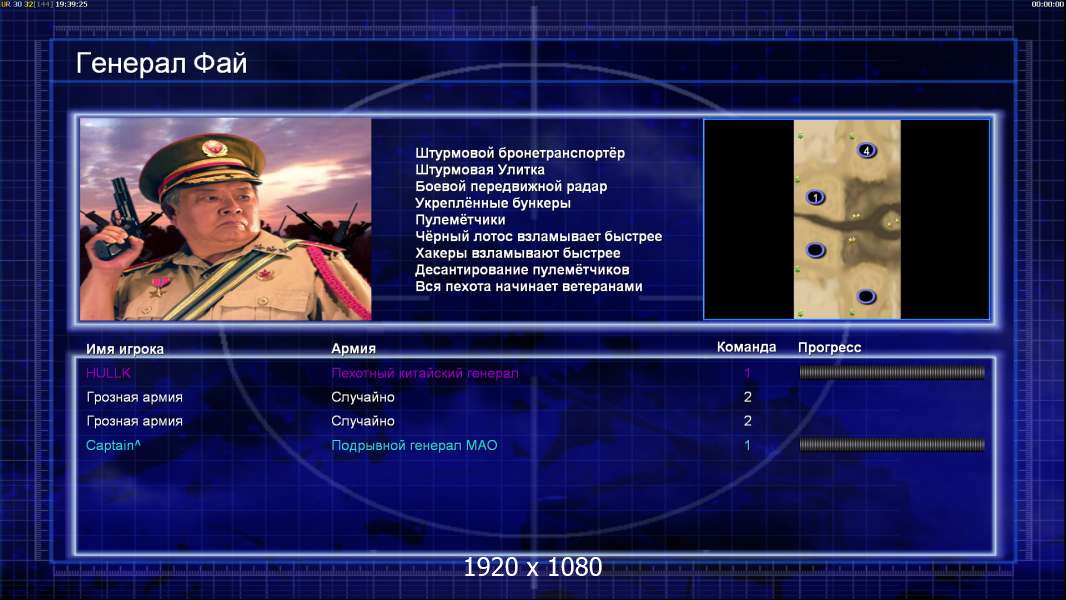Click team number 1 in Captain^ row
The height and width of the screenshot is (600, 1066).
pyautogui.click(x=747, y=446)
